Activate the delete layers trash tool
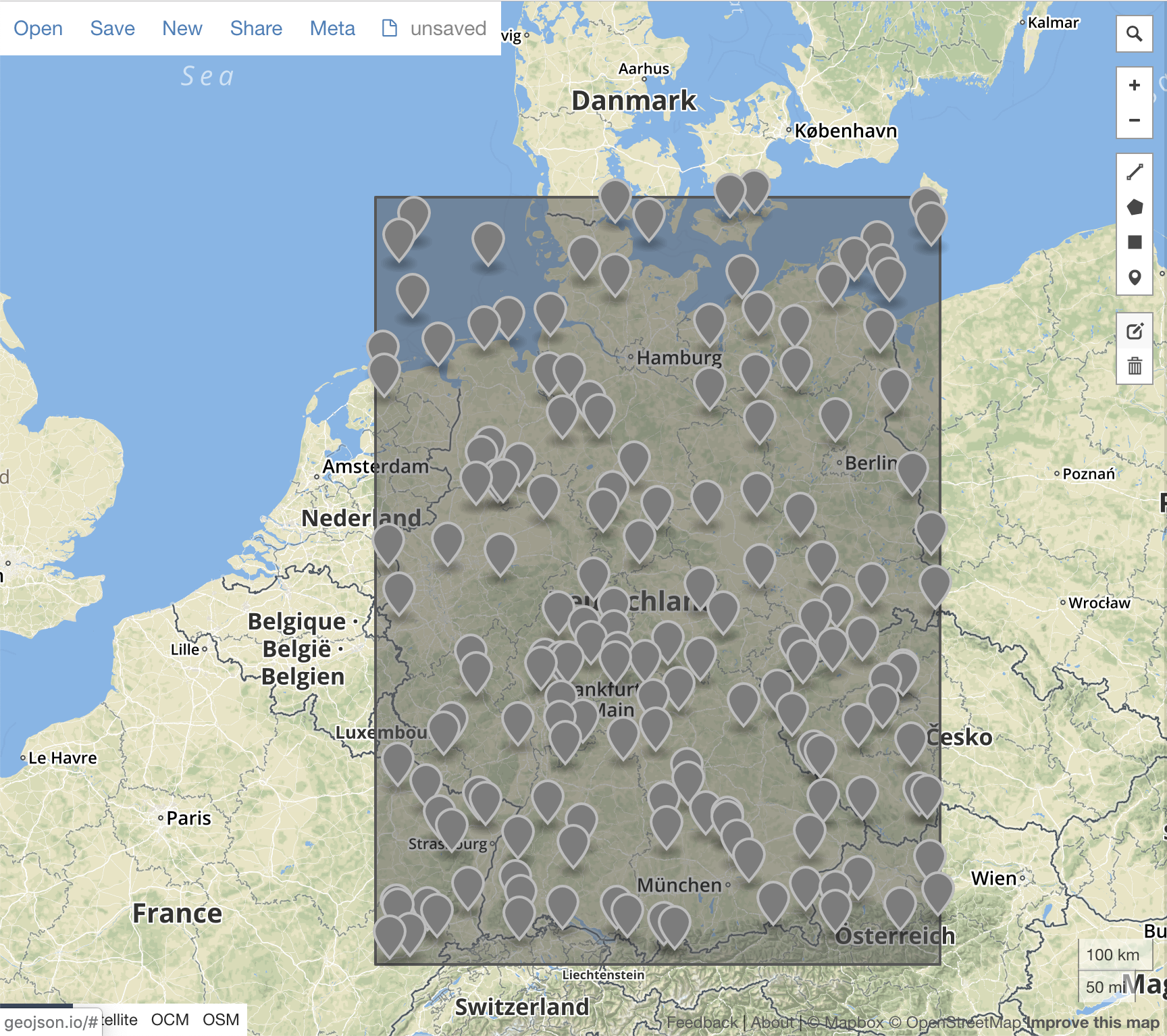This screenshot has height=1036, width=1167. pos(1135,366)
